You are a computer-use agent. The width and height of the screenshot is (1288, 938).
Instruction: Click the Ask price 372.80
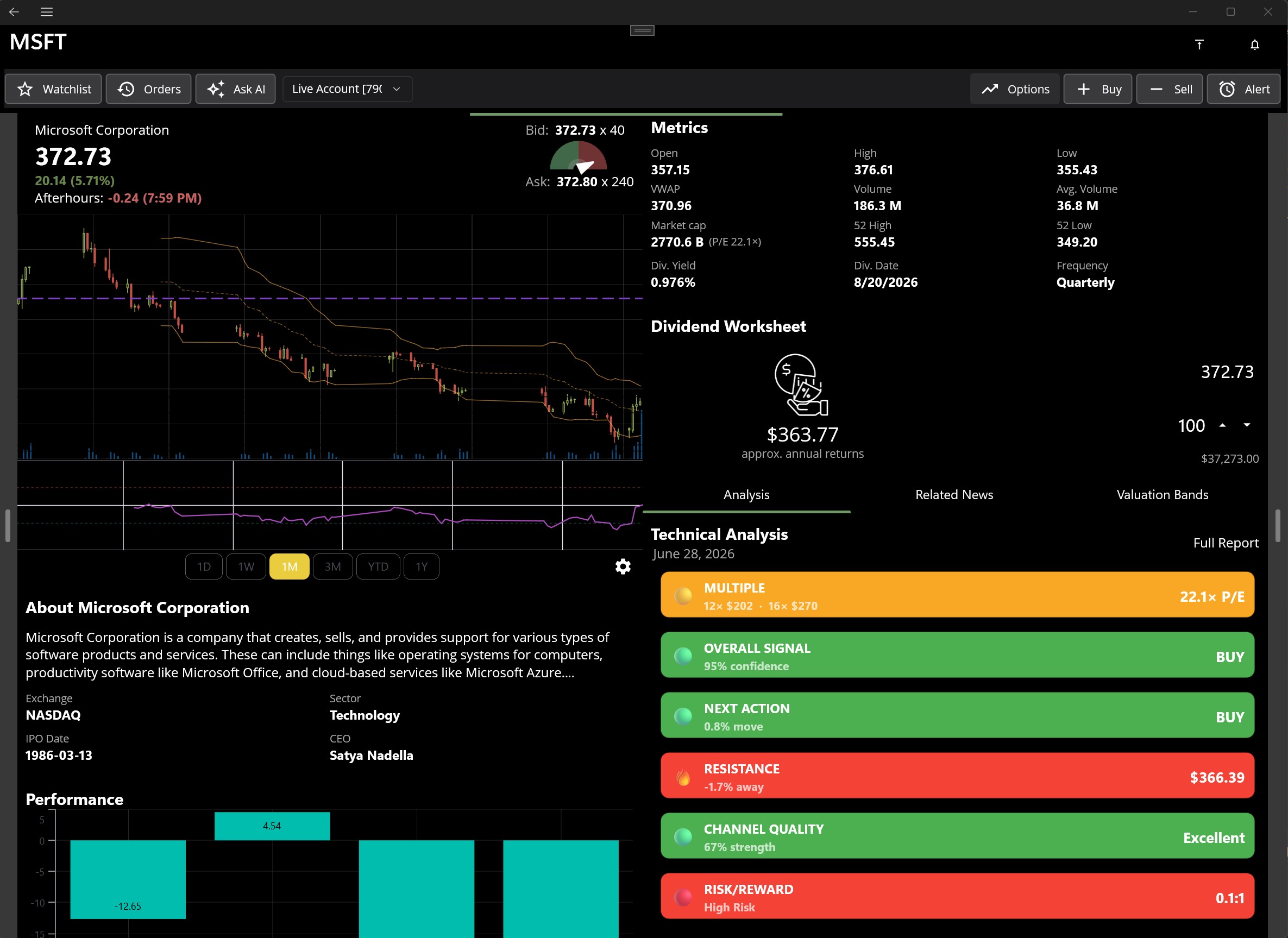pos(576,182)
